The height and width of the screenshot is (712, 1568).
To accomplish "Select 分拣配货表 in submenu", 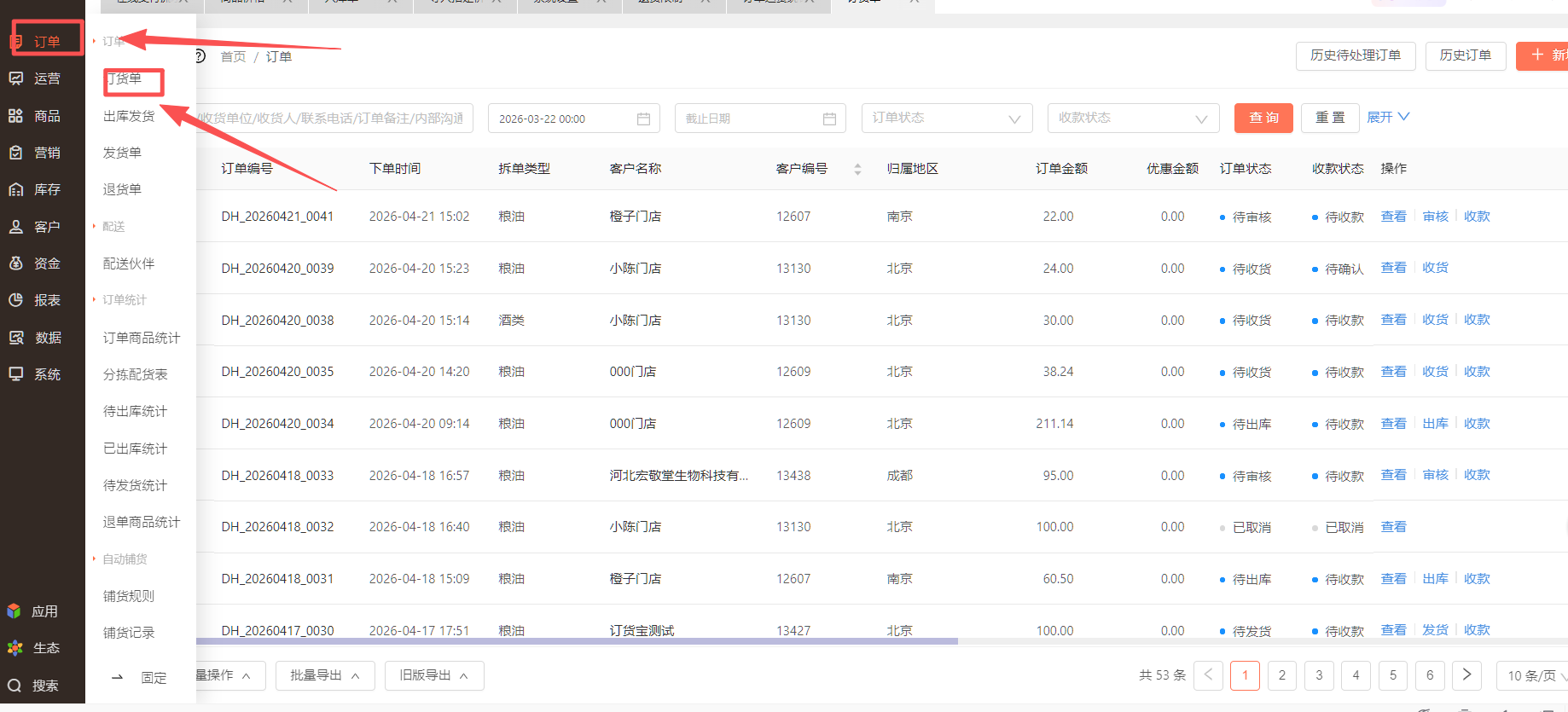I will pos(136,374).
